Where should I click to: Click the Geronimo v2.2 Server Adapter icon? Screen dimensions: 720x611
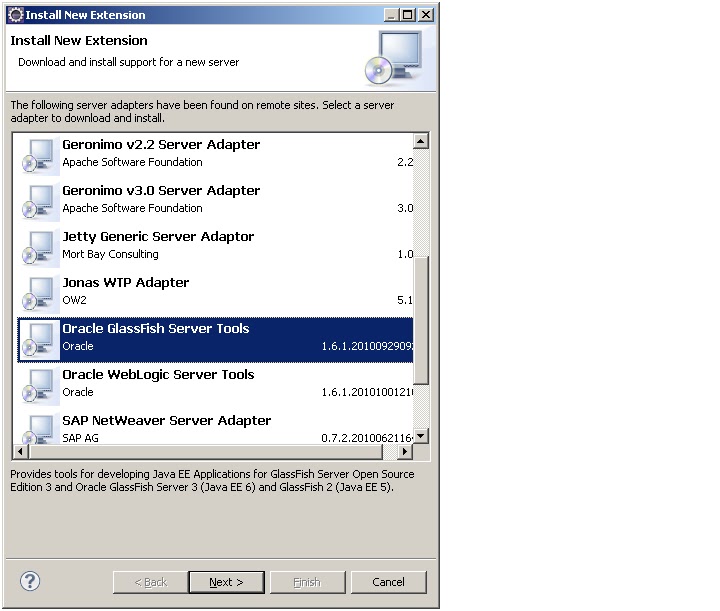coord(40,156)
